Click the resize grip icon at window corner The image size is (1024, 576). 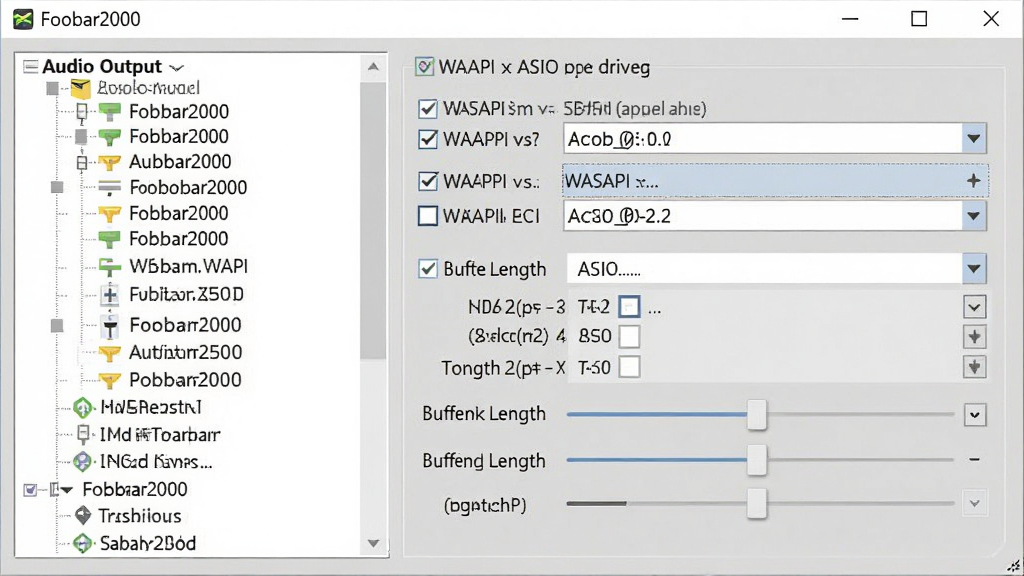click(x=1013, y=566)
